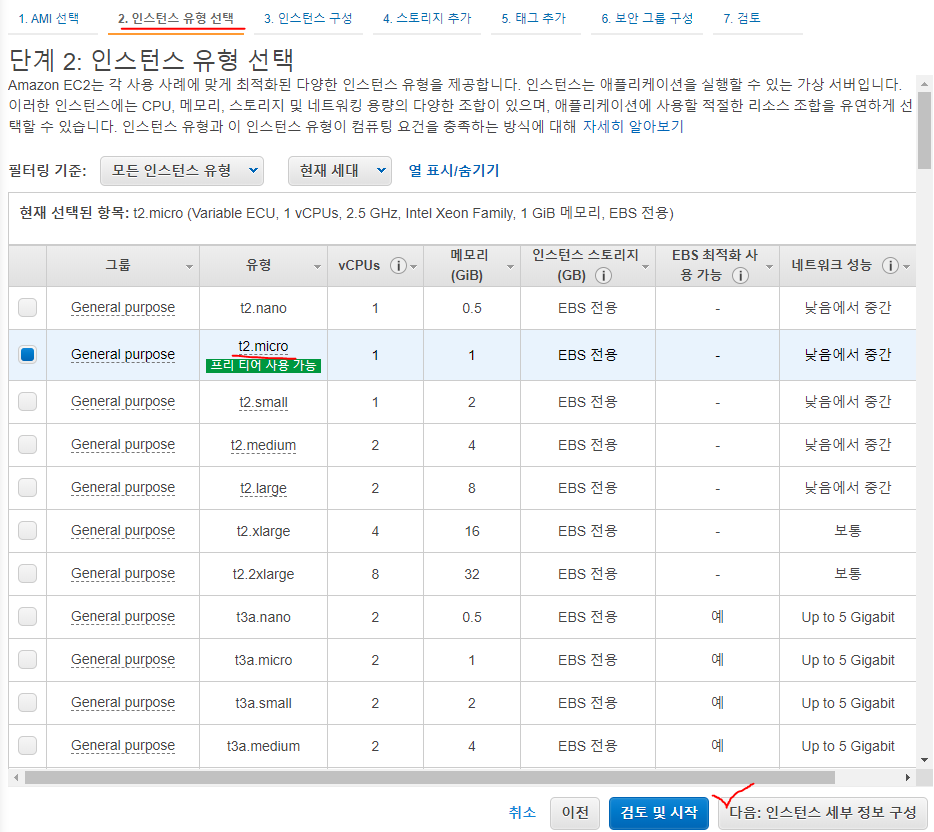The image size is (934, 832).
Task: Click General purpose in the t2.nano row
Action: pos(123,308)
